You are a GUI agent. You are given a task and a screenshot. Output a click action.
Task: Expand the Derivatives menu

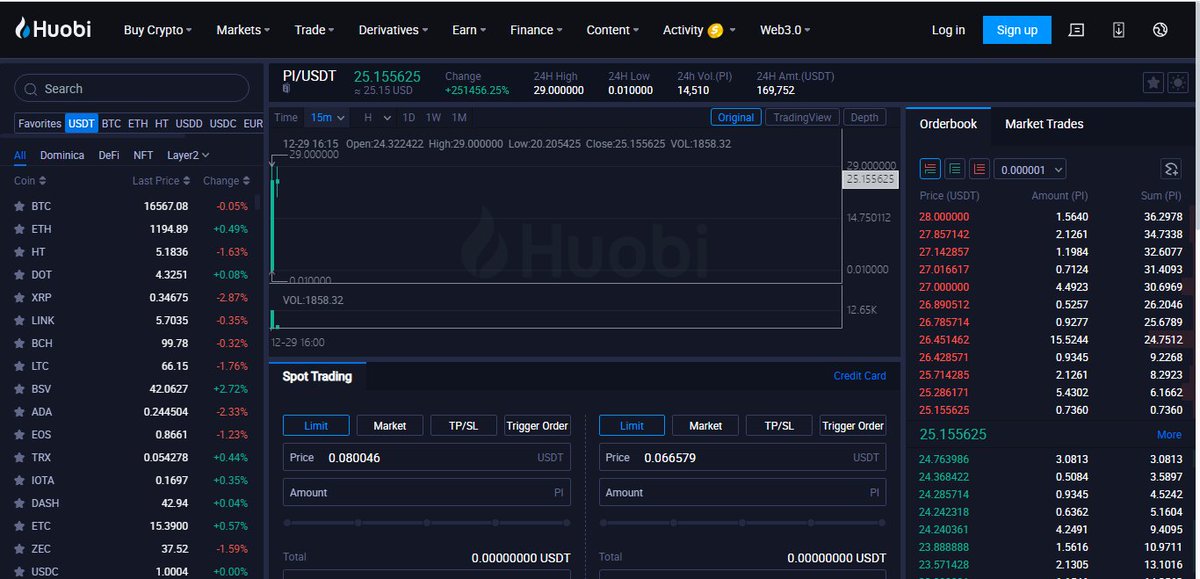click(x=393, y=30)
